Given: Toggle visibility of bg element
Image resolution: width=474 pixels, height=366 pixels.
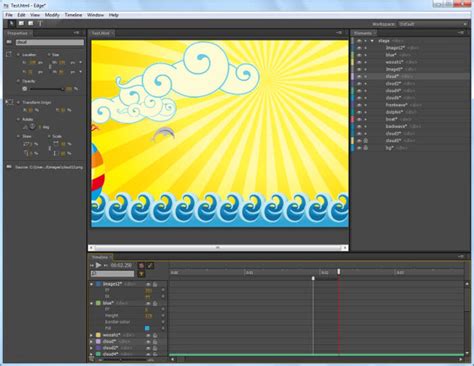Looking at the screenshot, I should 359,148.
